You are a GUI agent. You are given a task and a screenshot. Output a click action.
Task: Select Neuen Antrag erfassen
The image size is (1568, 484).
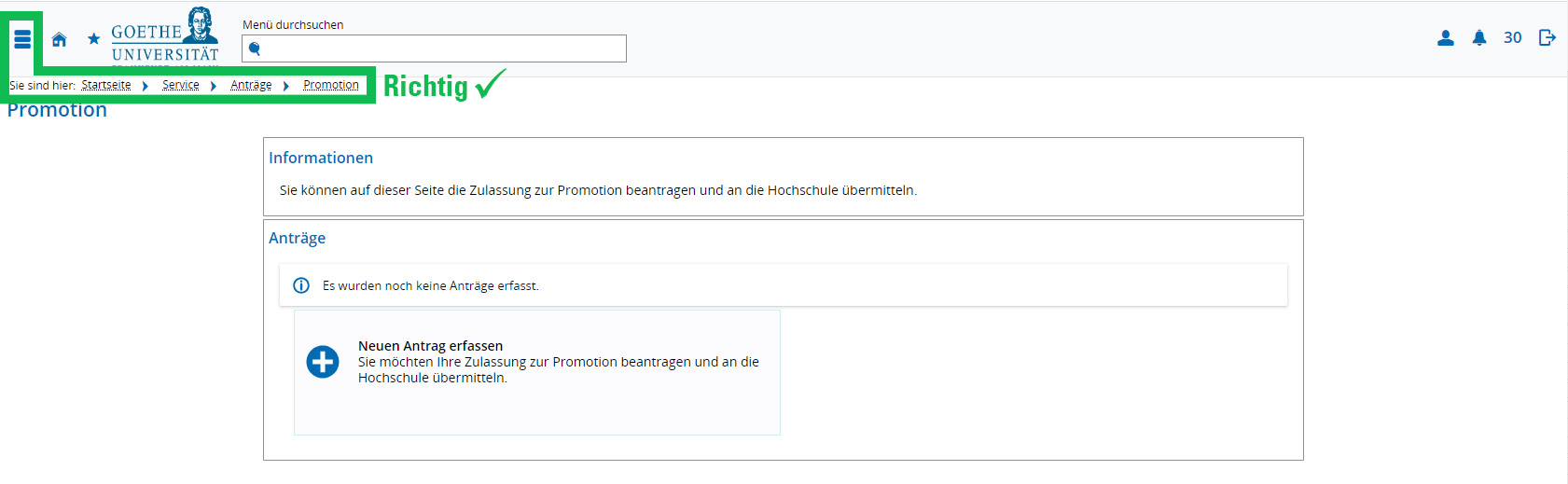430,346
